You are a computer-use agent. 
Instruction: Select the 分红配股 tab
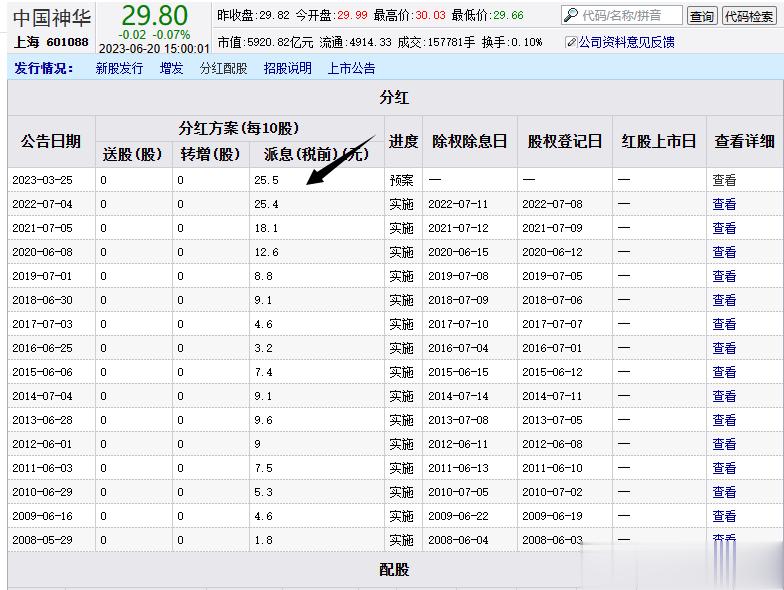tap(224, 68)
